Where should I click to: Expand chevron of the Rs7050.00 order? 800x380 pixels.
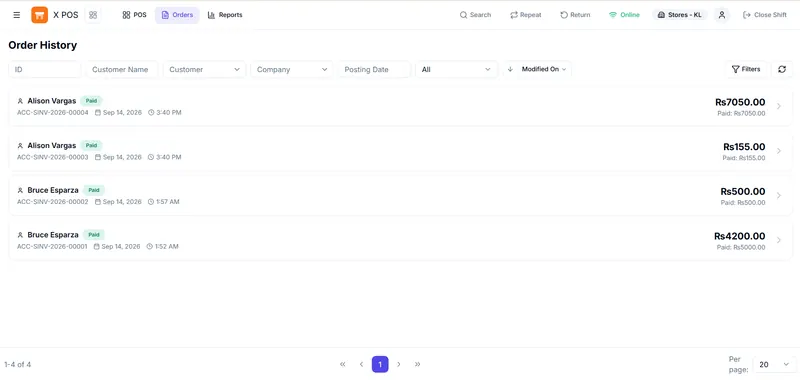coord(779,106)
